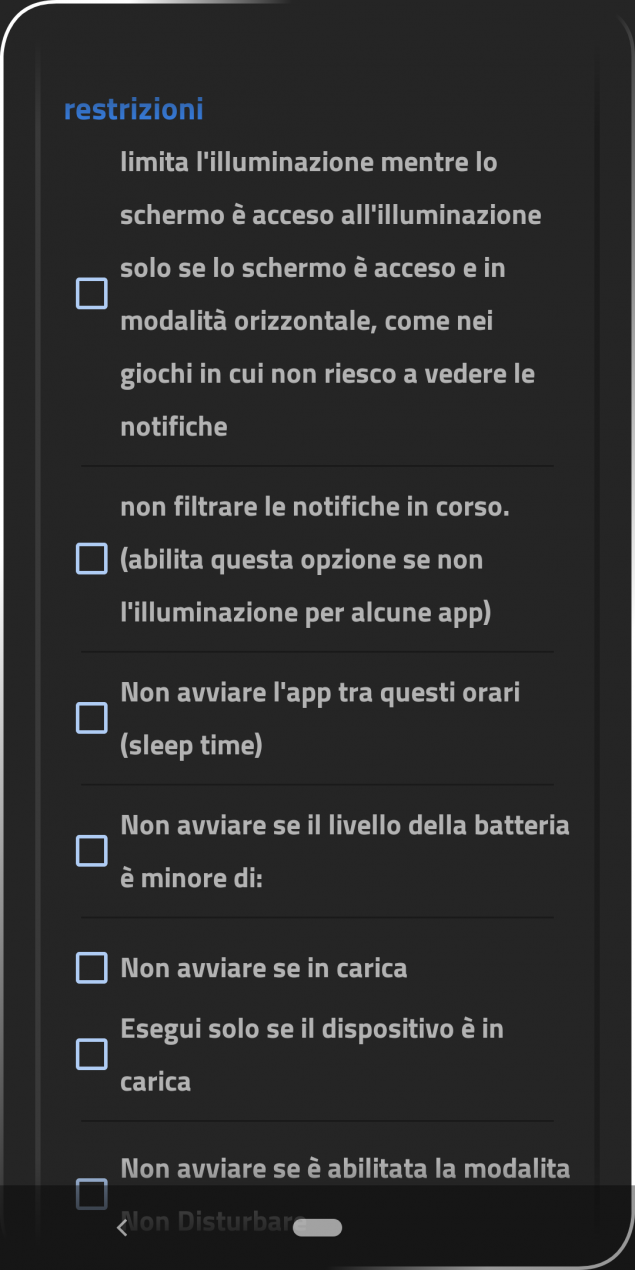This screenshot has height=1270, width=635.
Task: Tap 'Non avviare se il livello della batteria' label
Action: click(x=345, y=826)
